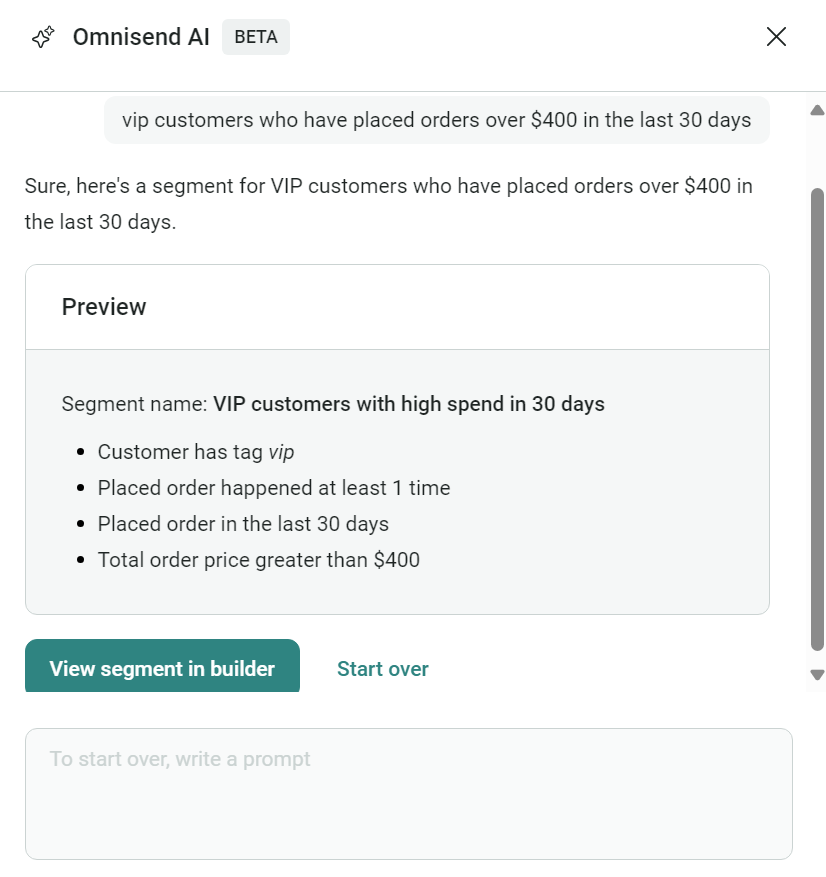Click the assistant response text

(x=387, y=203)
